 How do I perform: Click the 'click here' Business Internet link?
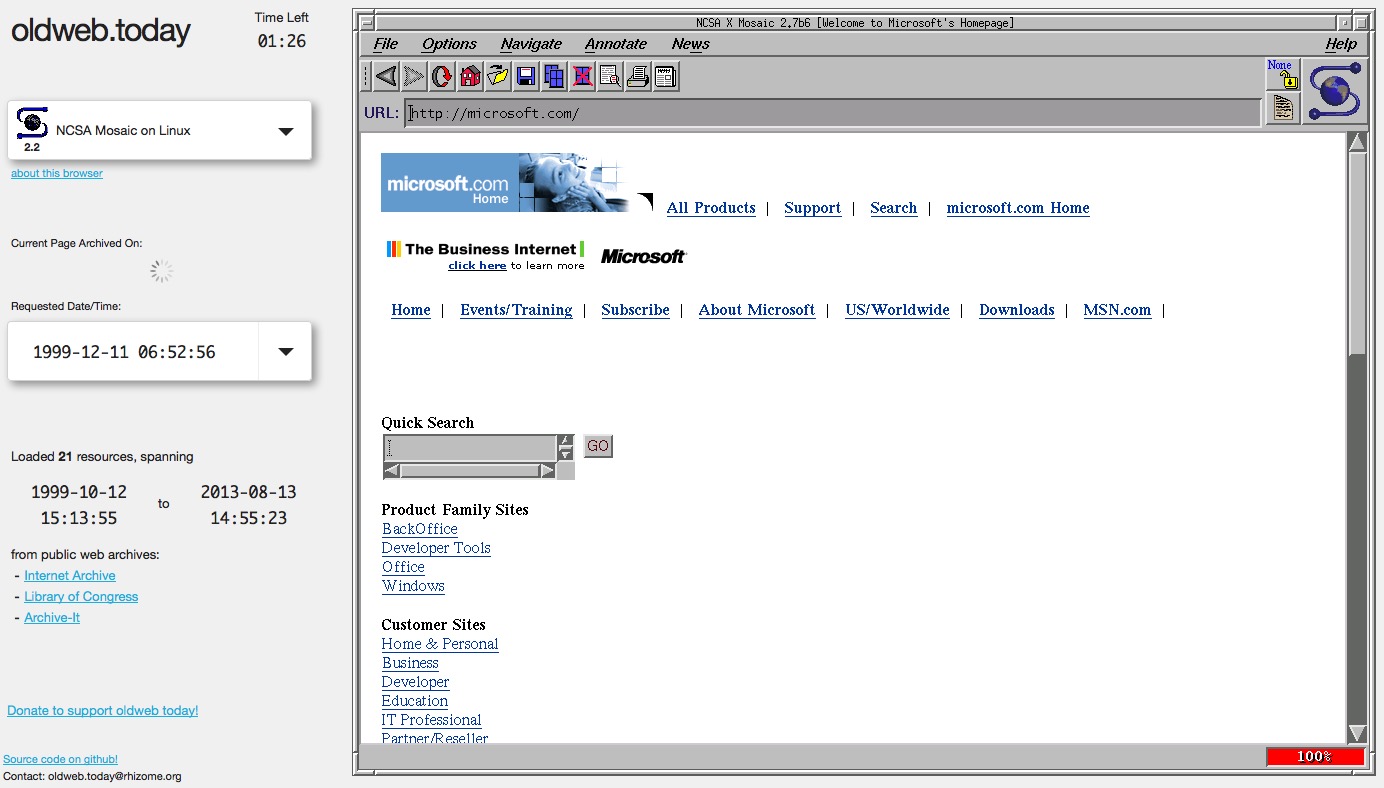click(477, 266)
